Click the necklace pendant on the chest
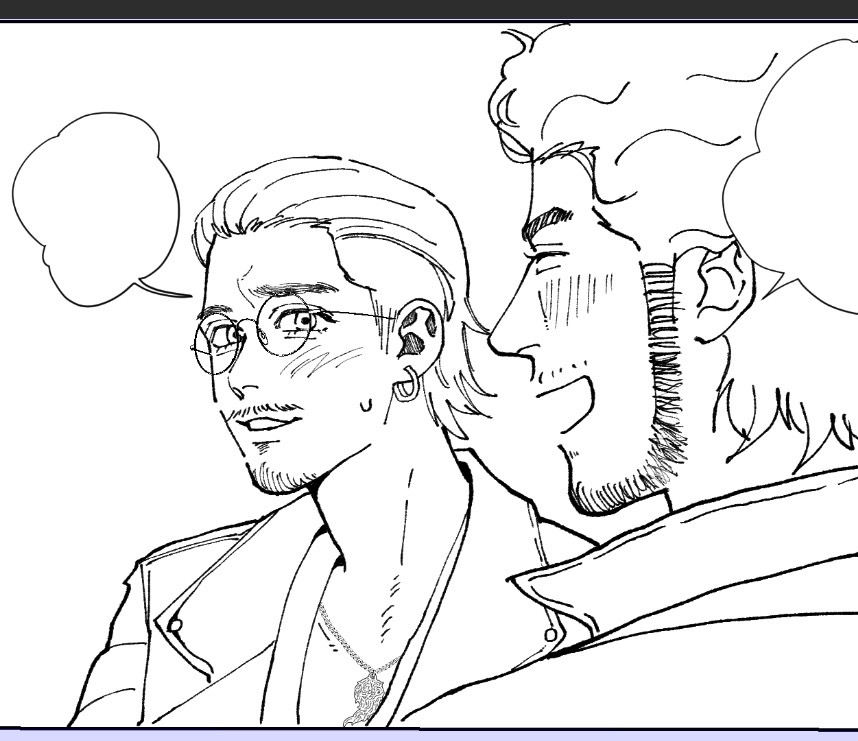Viewport: 858px width, 741px height. coord(368,693)
